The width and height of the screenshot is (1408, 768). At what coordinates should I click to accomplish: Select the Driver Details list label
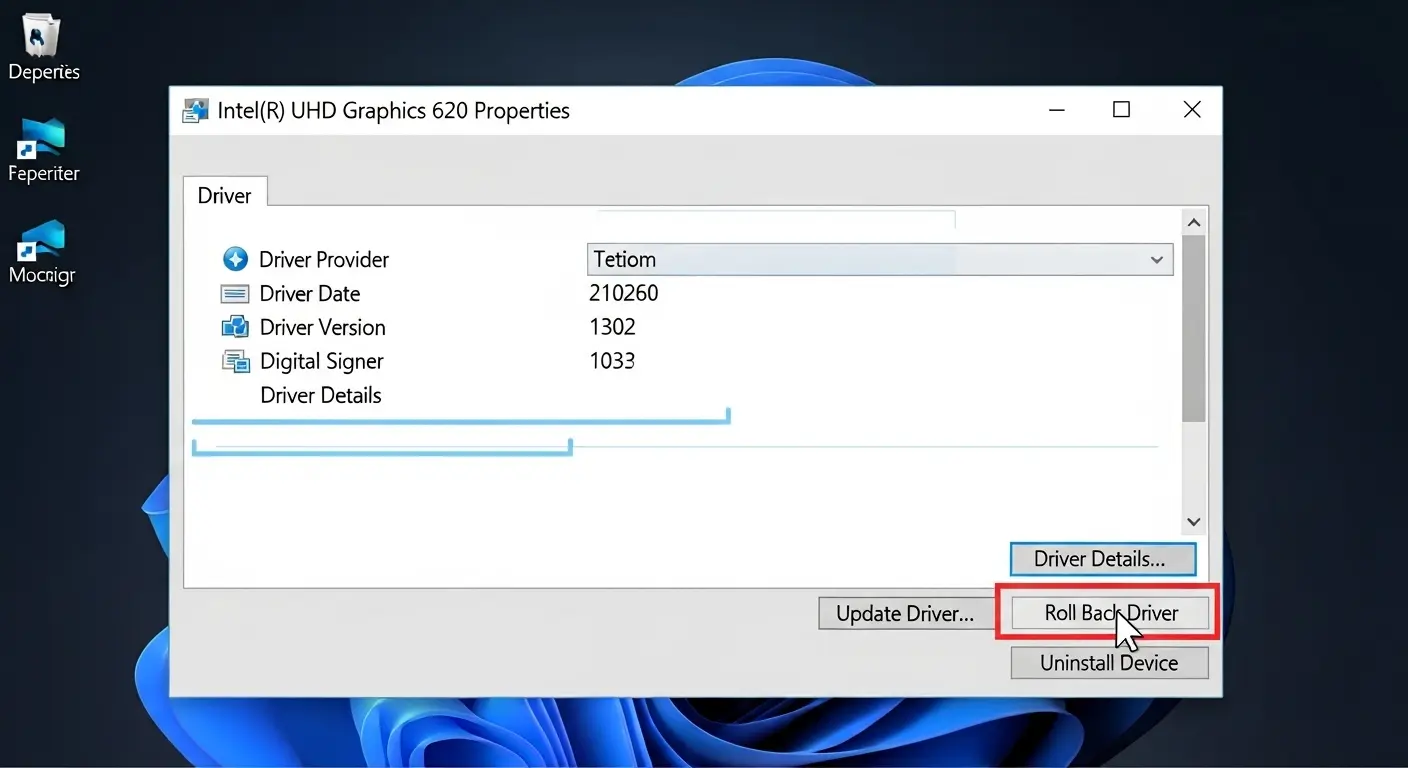(x=320, y=395)
